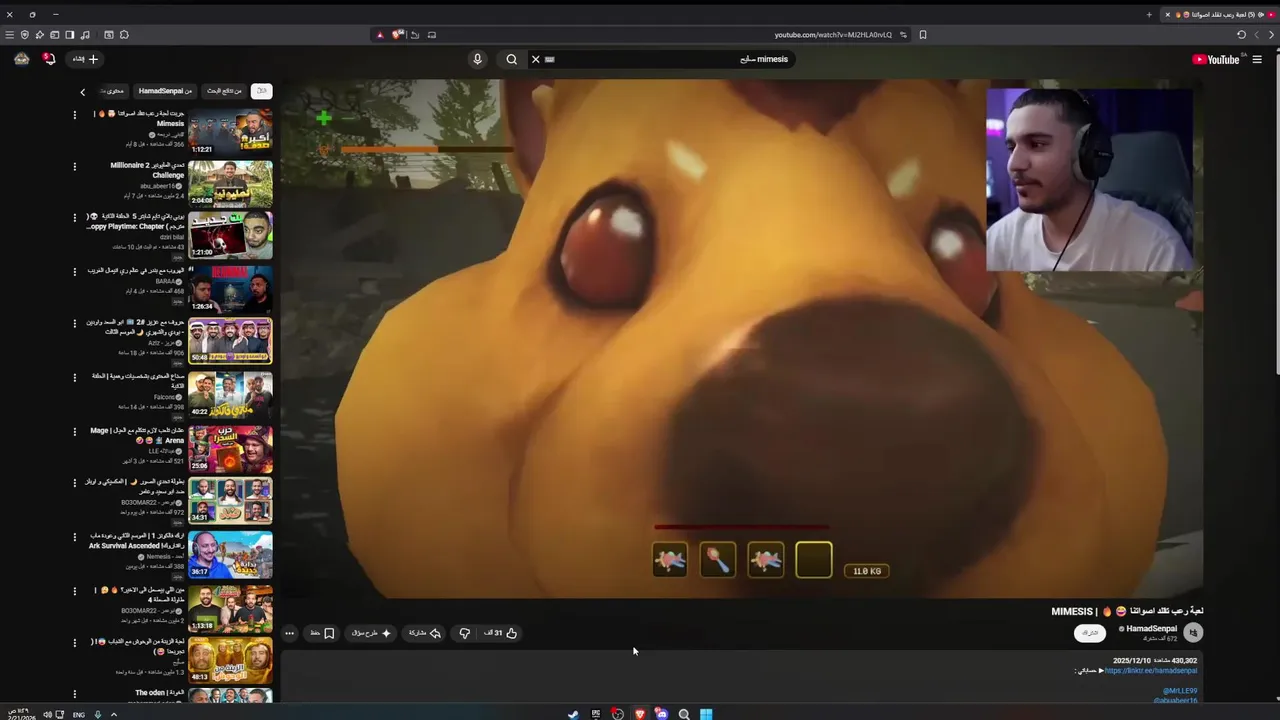
Task: Go to YouTube home via logo
Action: tap(1216, 59)
